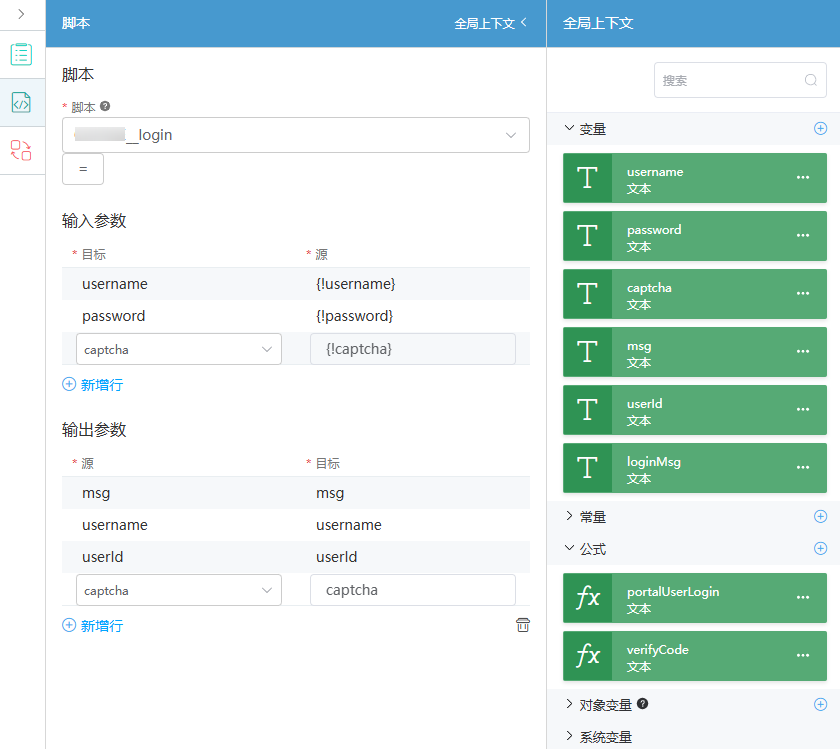840x749 pixels.
Task: Click the 搜索 search box
Action: tap(740, 80)
